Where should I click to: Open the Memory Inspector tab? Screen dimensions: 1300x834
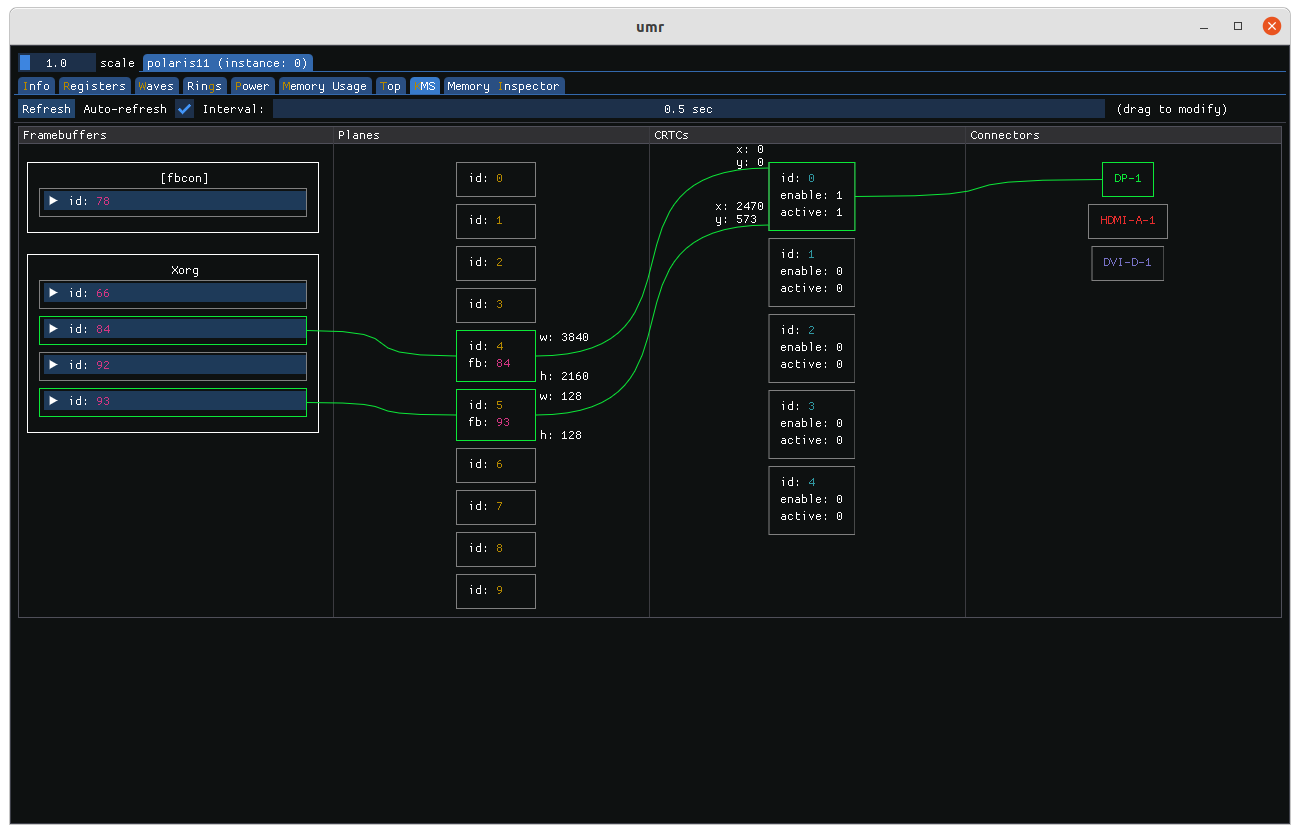(504, 86)
